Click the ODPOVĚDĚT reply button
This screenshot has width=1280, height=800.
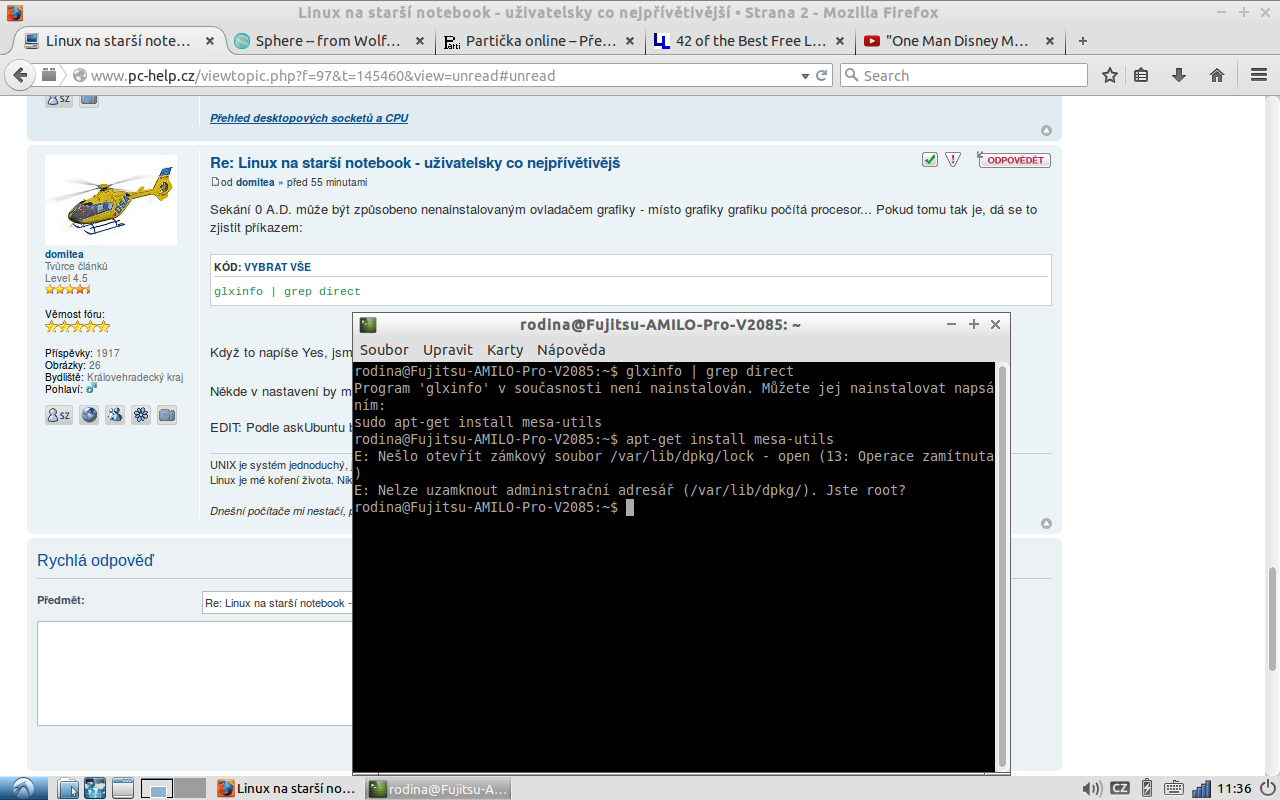click(1015, 160)
